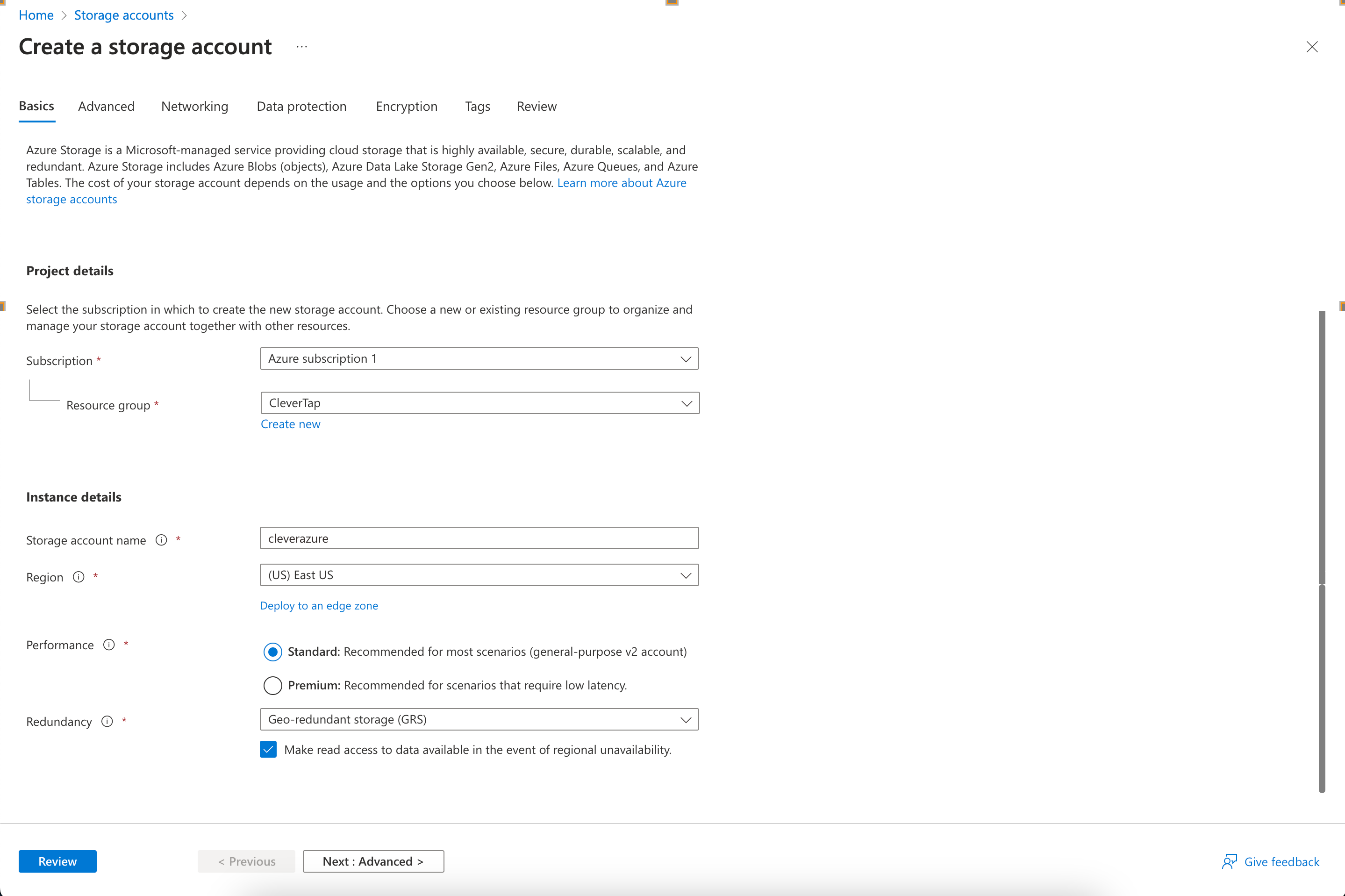
Task: Click the Deploy to an edge zone link
Action: tap(319, 605)
